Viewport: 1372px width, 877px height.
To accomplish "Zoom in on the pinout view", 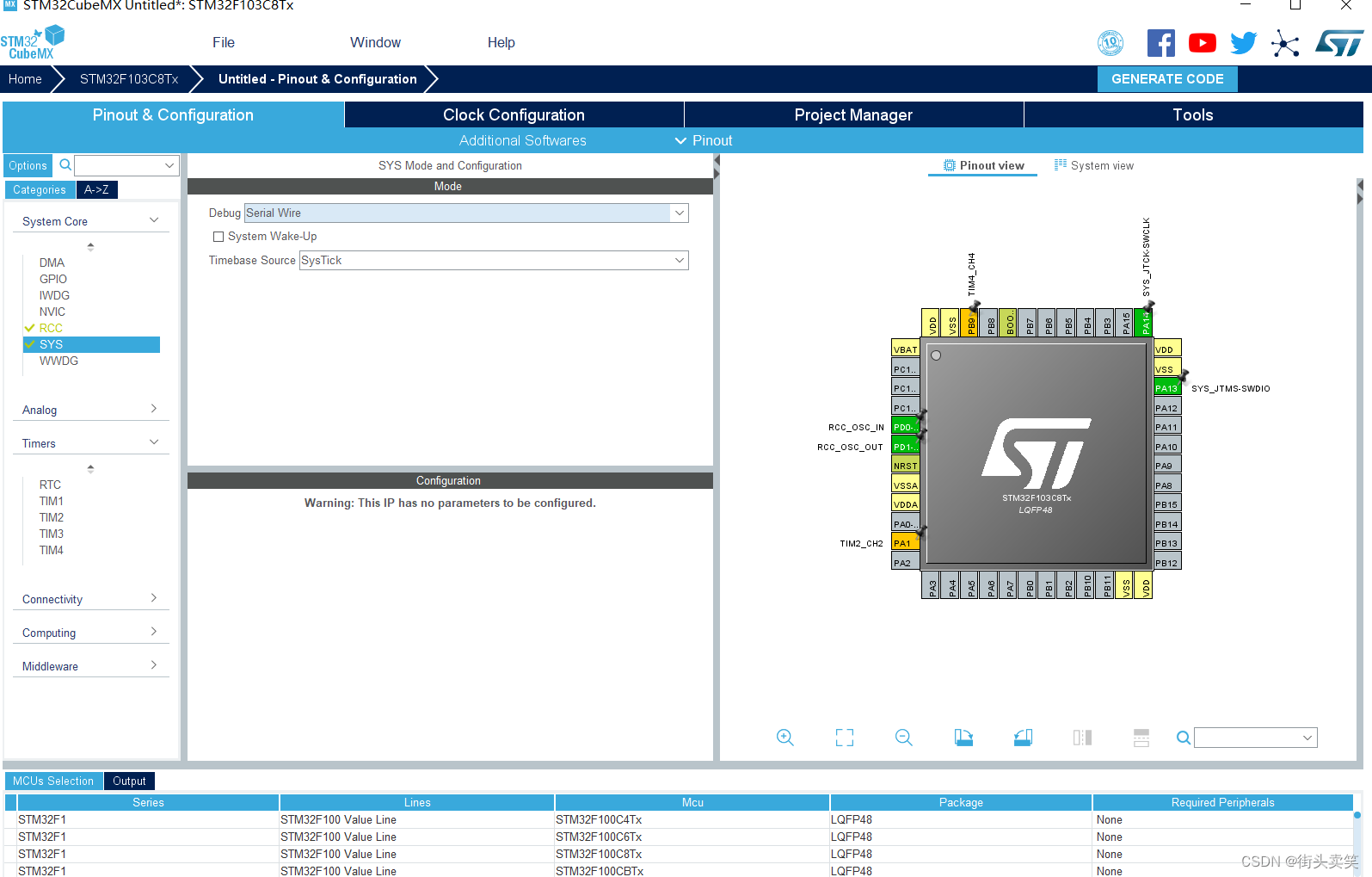I will 785,738.
